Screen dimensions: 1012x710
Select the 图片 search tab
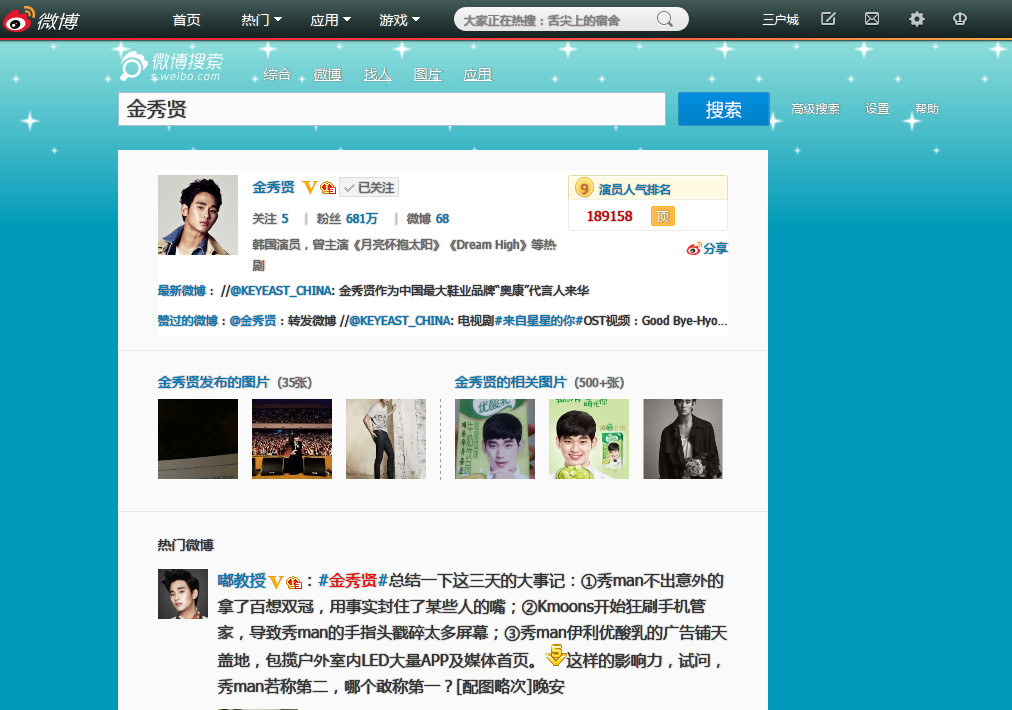[x=427, y=74]
